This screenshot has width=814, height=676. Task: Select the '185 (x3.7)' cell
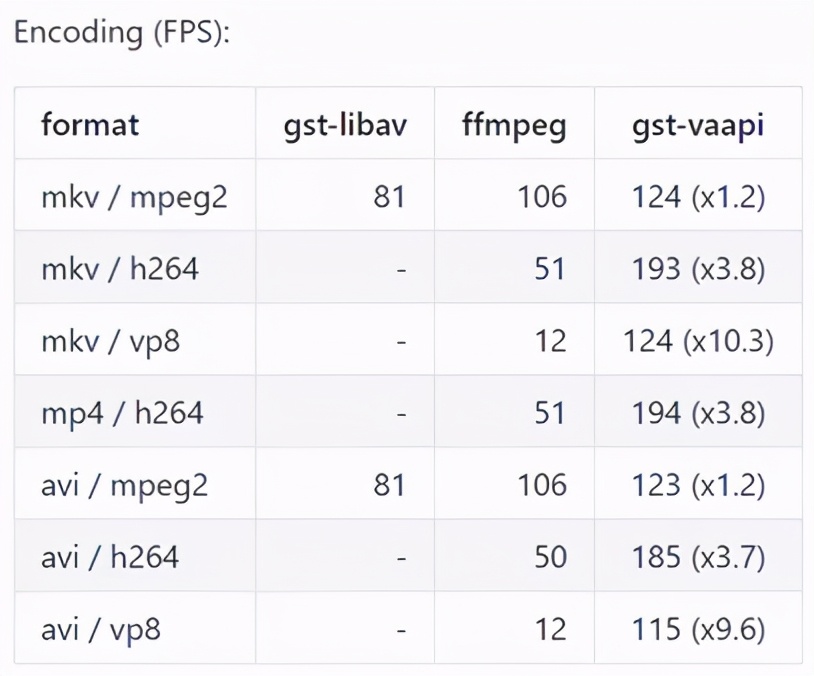click(x=698, y=558)
